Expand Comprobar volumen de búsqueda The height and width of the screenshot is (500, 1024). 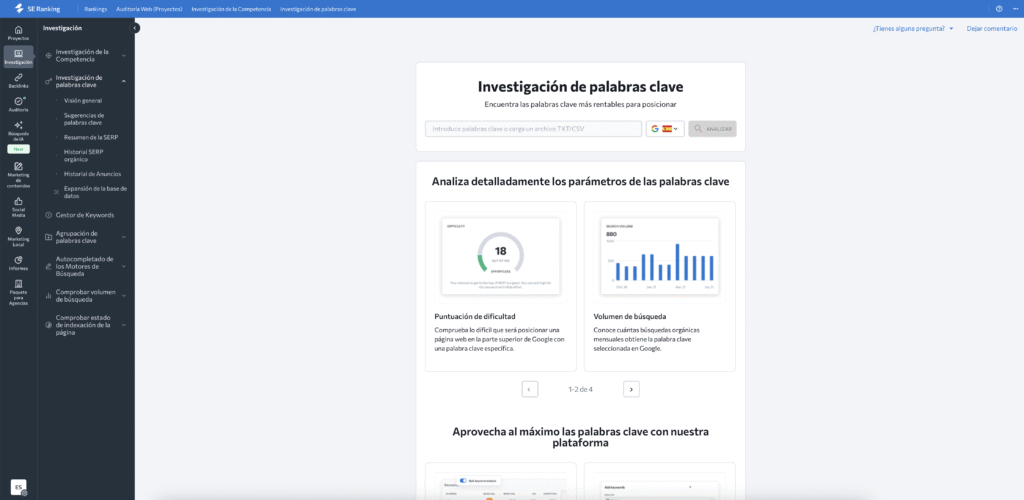point(123,296)
